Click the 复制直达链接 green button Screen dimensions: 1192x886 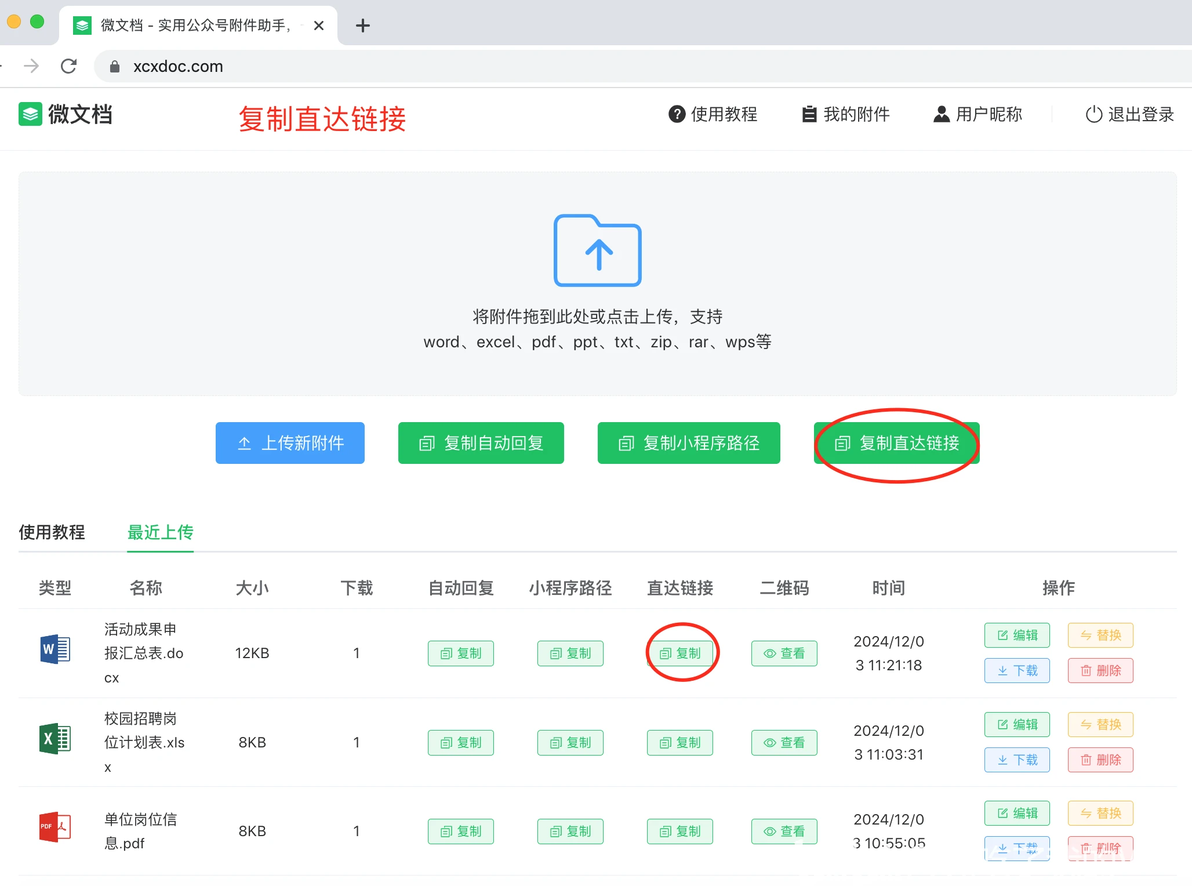click(896, 443)
